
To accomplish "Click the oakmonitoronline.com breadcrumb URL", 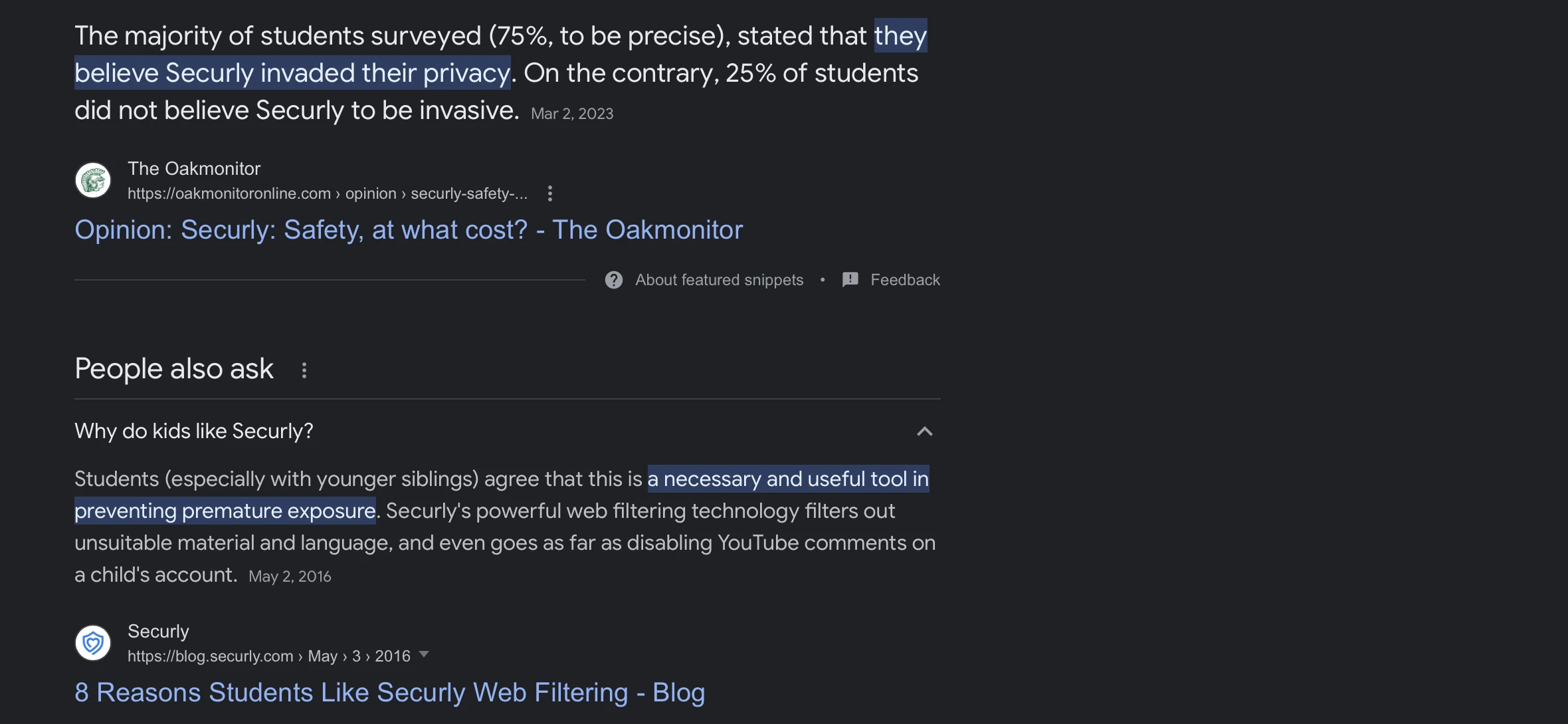I will click(x=327, y=193).
